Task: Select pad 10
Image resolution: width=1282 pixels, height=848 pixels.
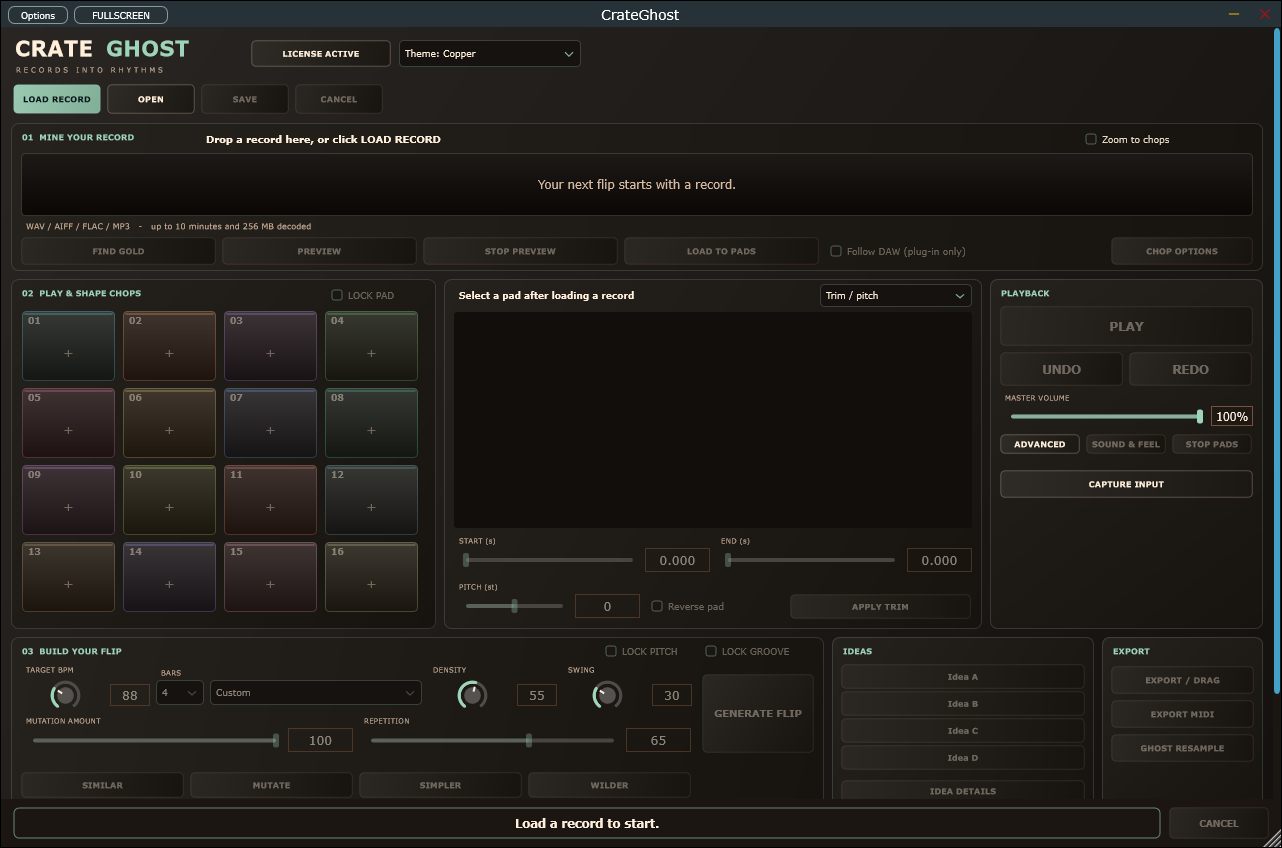Action: 169,500
